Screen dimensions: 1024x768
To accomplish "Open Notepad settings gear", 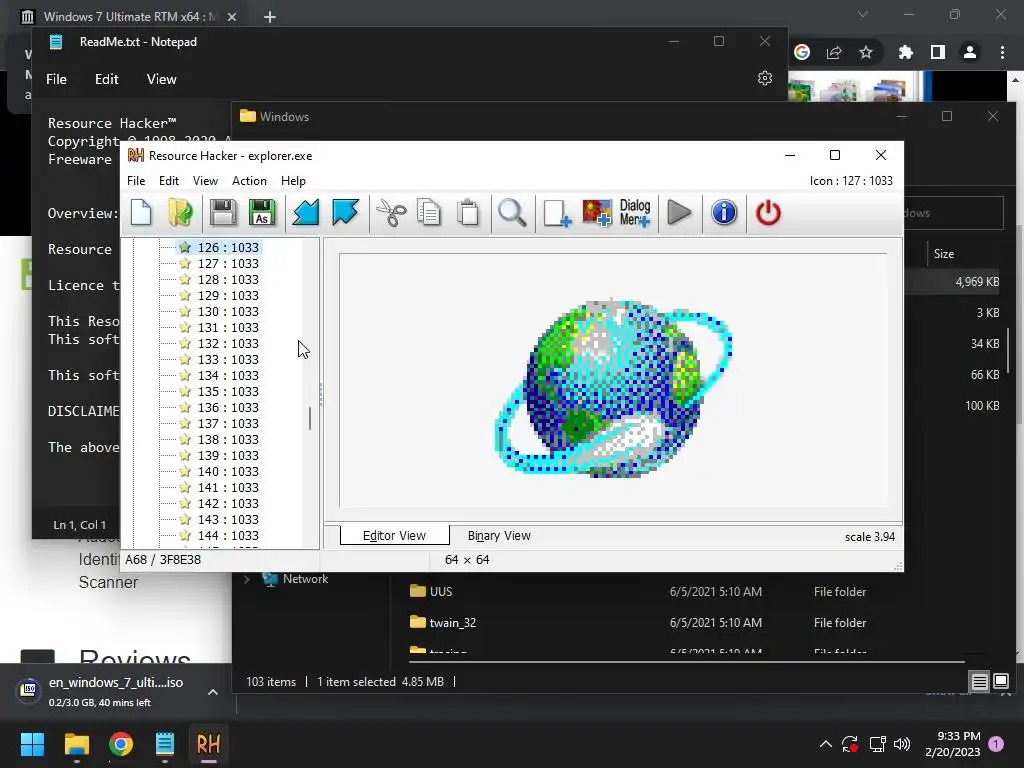I will click(765, 78).
